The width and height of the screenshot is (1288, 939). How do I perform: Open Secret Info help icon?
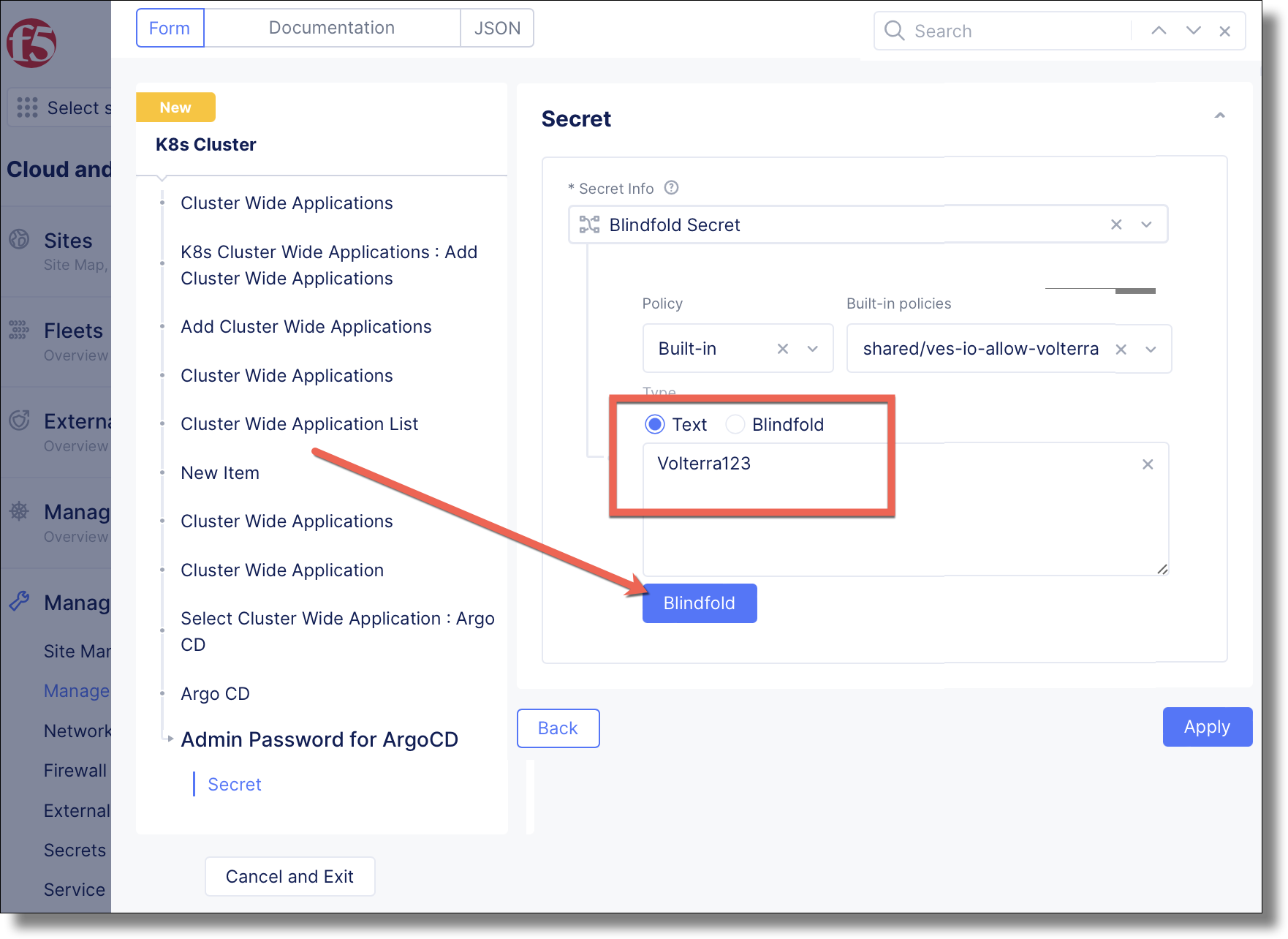(x=672, y=188)
